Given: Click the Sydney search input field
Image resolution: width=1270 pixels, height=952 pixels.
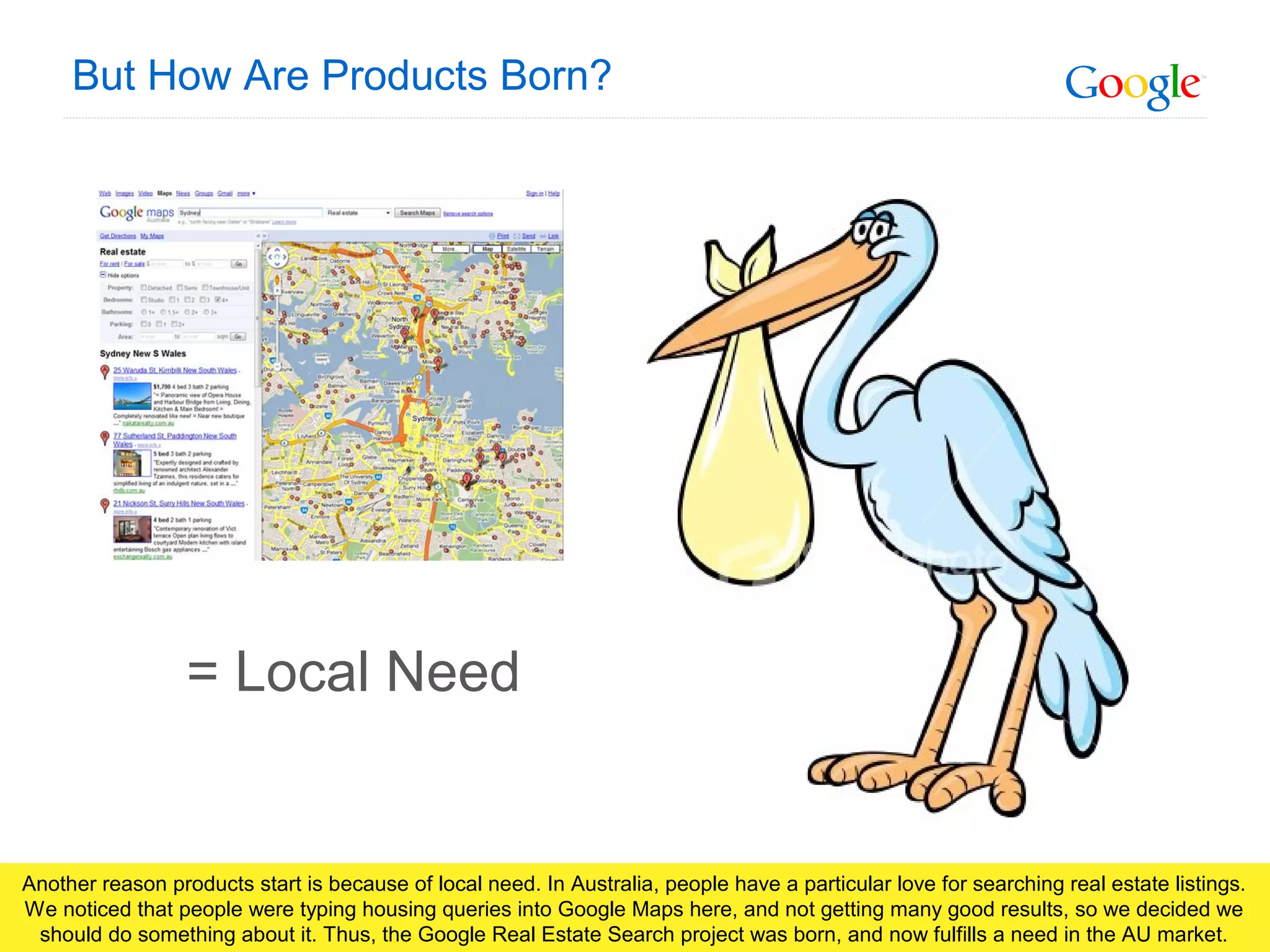Looking at the screenshot, I should (x=250, y=213).
